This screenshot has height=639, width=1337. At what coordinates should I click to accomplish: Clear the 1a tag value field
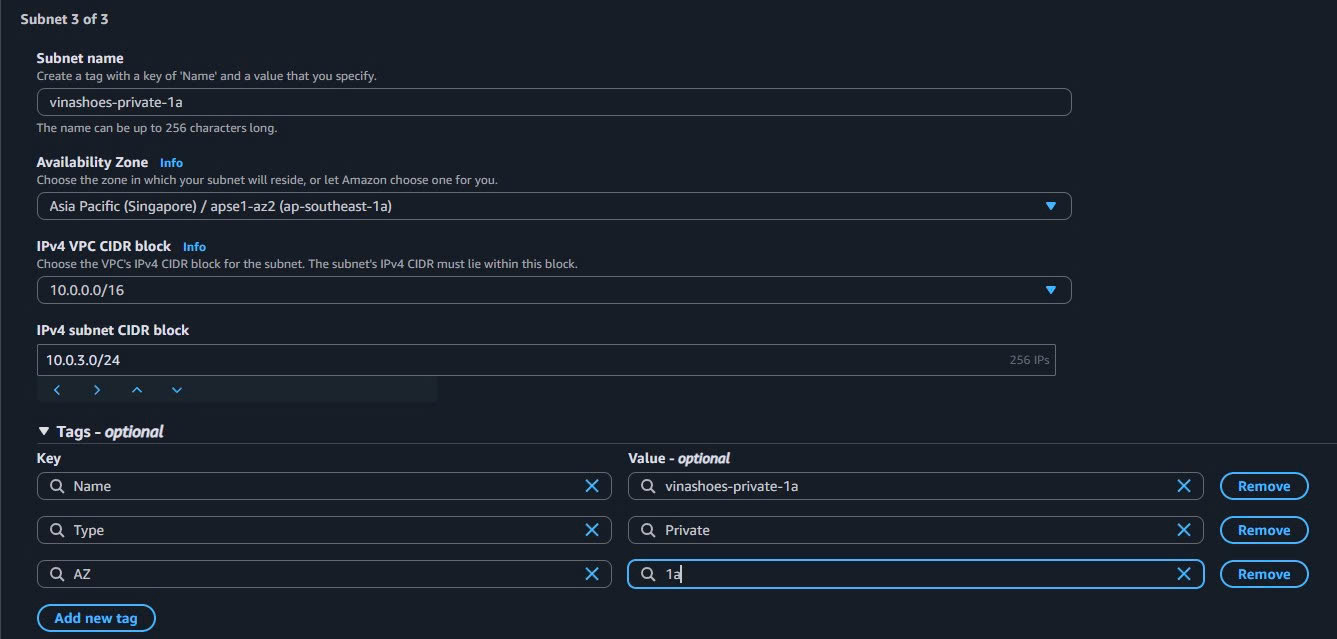pos(1183,574)
